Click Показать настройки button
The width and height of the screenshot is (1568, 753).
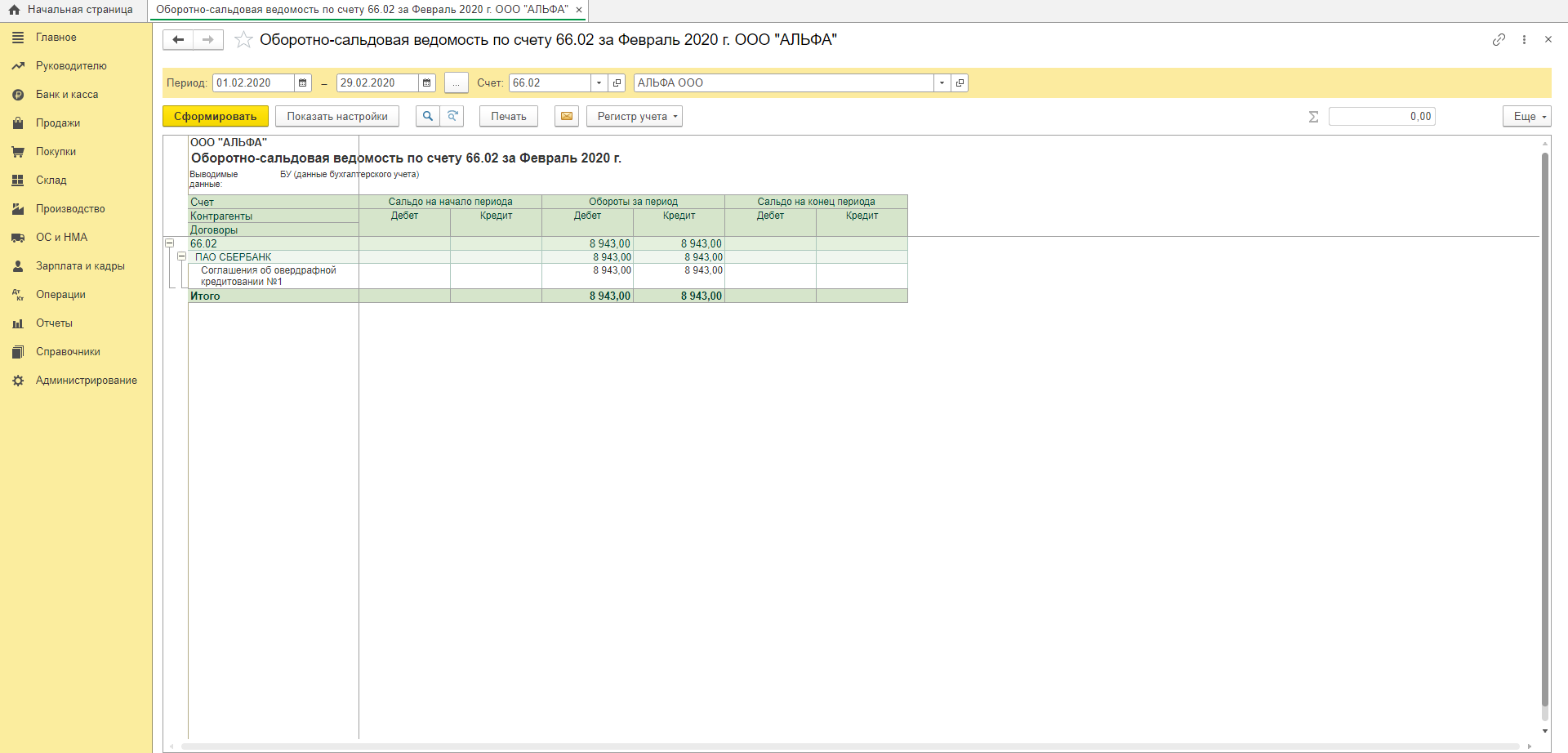click(337, 117)
